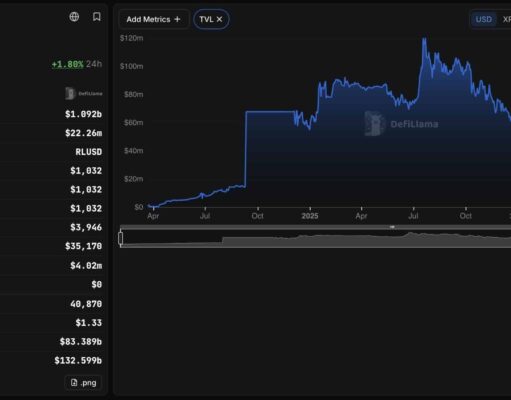Download the .png export
Viewport: 511px width, 400px height.
coord(83,383)
